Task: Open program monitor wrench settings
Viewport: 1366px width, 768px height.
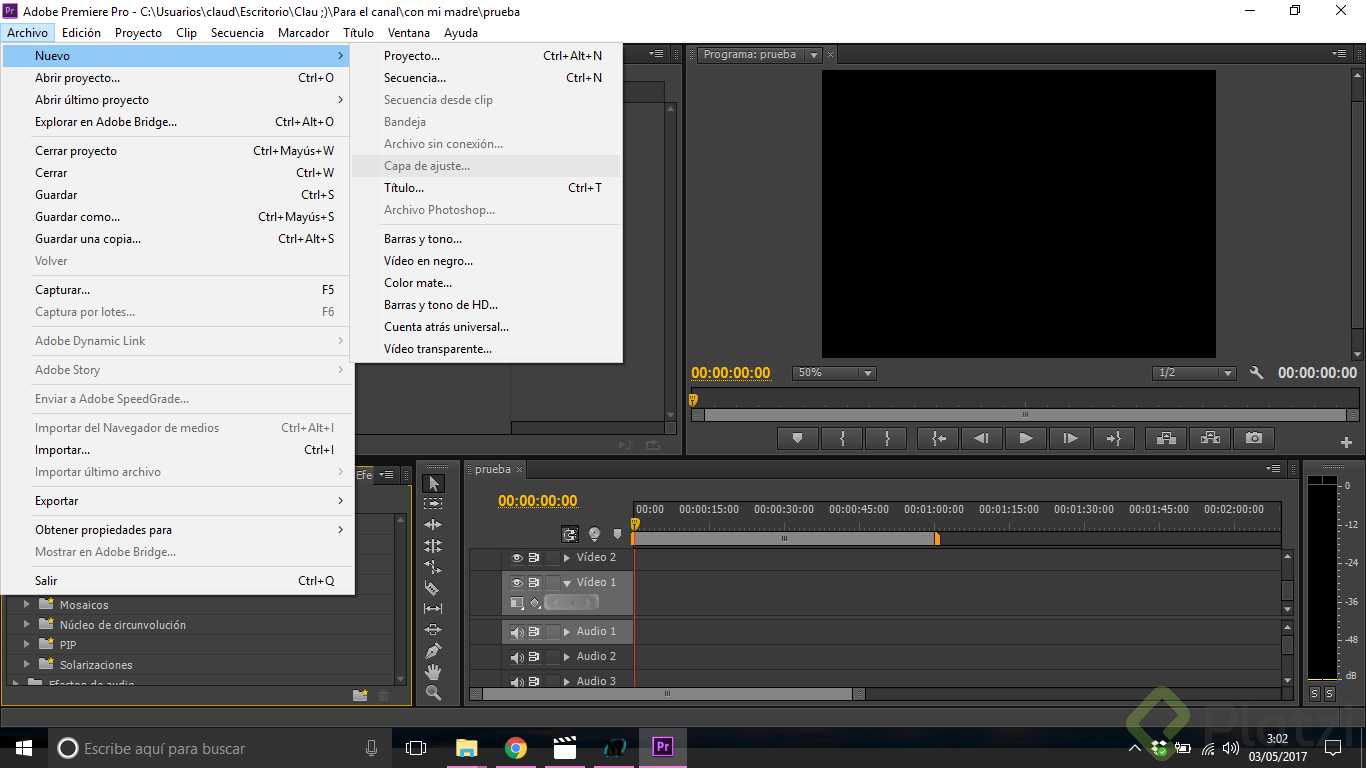Action: coord(1257,373)
